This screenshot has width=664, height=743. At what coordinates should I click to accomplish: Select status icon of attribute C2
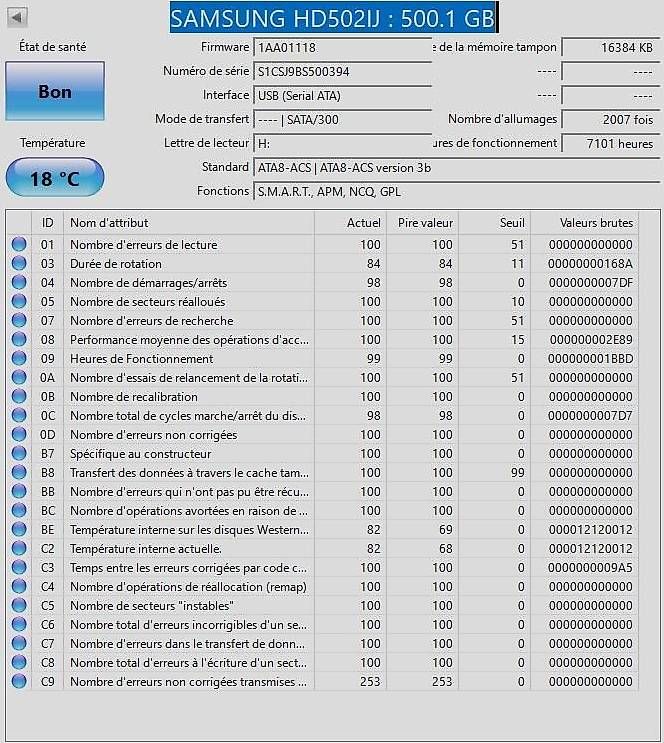tap(19, 548)
